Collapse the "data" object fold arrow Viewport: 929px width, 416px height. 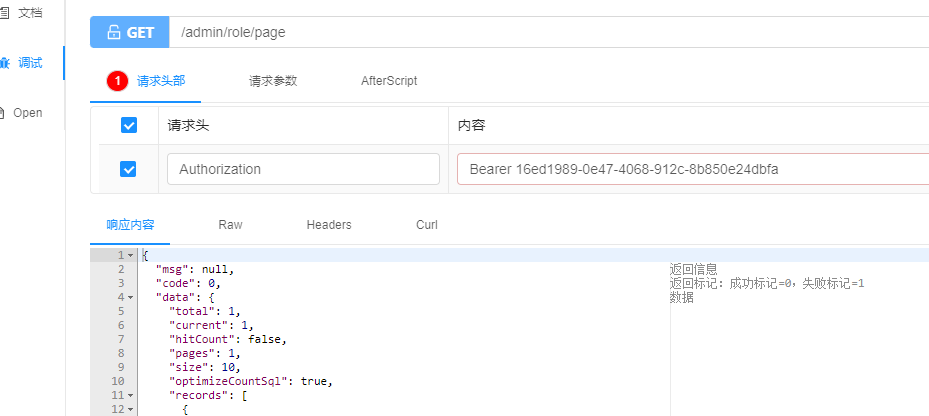(x=130, y=297)
